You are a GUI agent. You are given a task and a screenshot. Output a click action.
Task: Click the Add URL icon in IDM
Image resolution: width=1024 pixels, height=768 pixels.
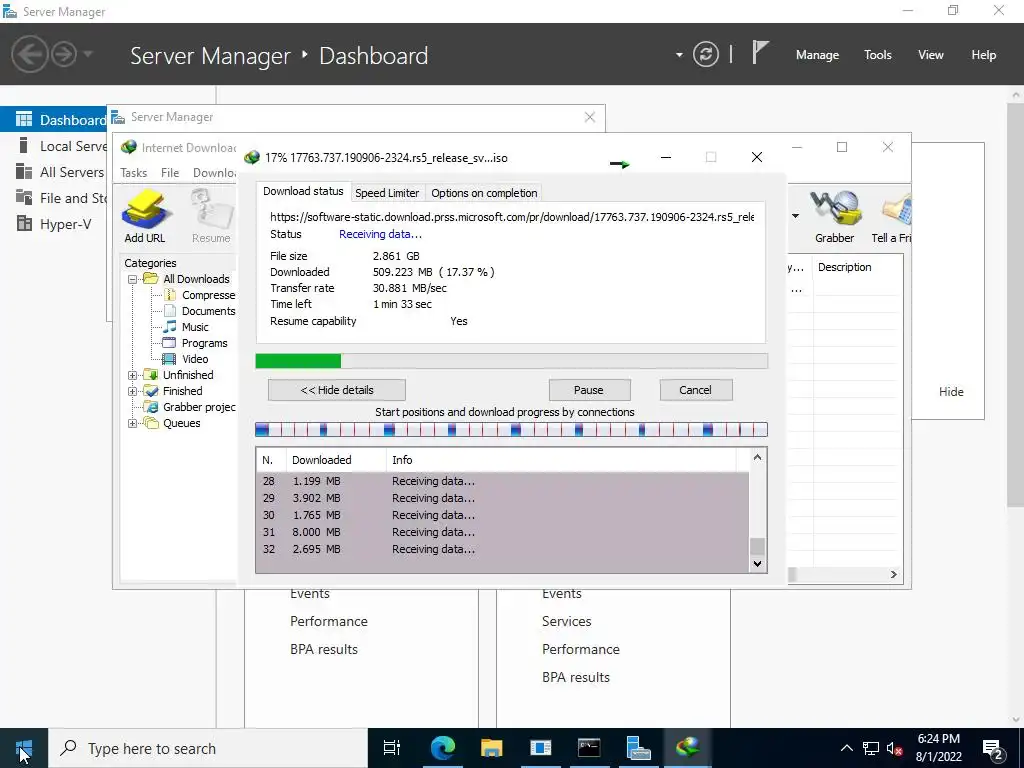[145, 217]
